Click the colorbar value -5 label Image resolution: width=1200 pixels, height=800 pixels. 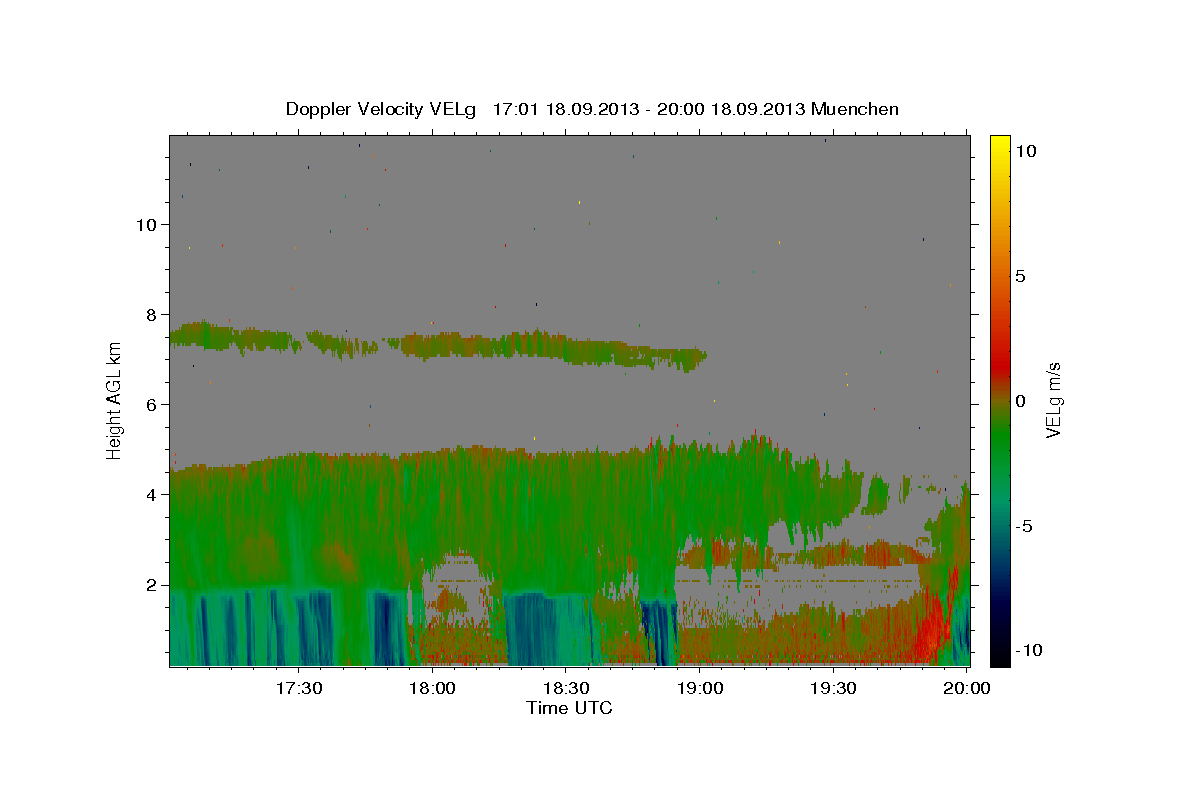1024,526
